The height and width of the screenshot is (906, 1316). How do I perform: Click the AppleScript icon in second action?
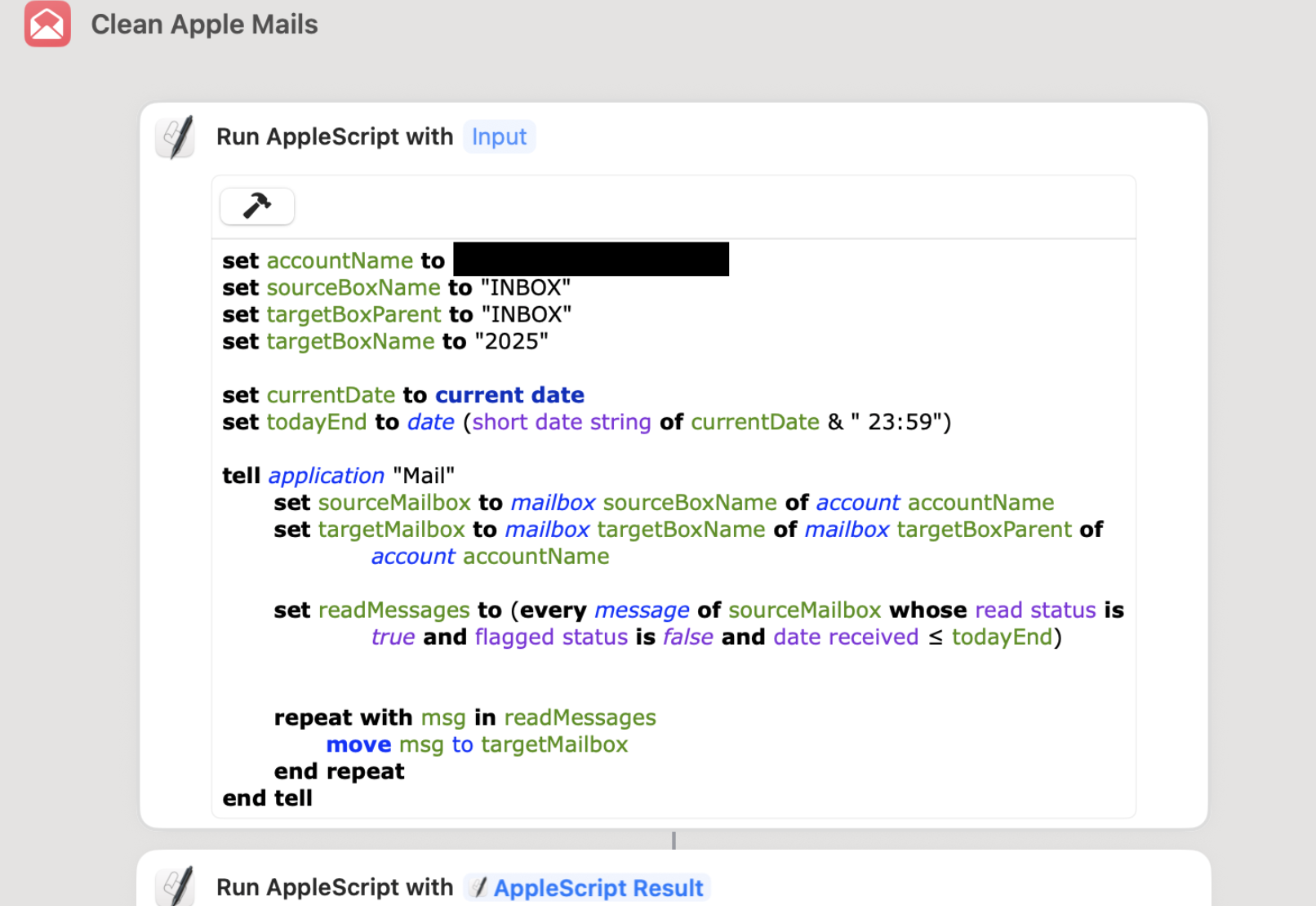click(x=176, y=886)
